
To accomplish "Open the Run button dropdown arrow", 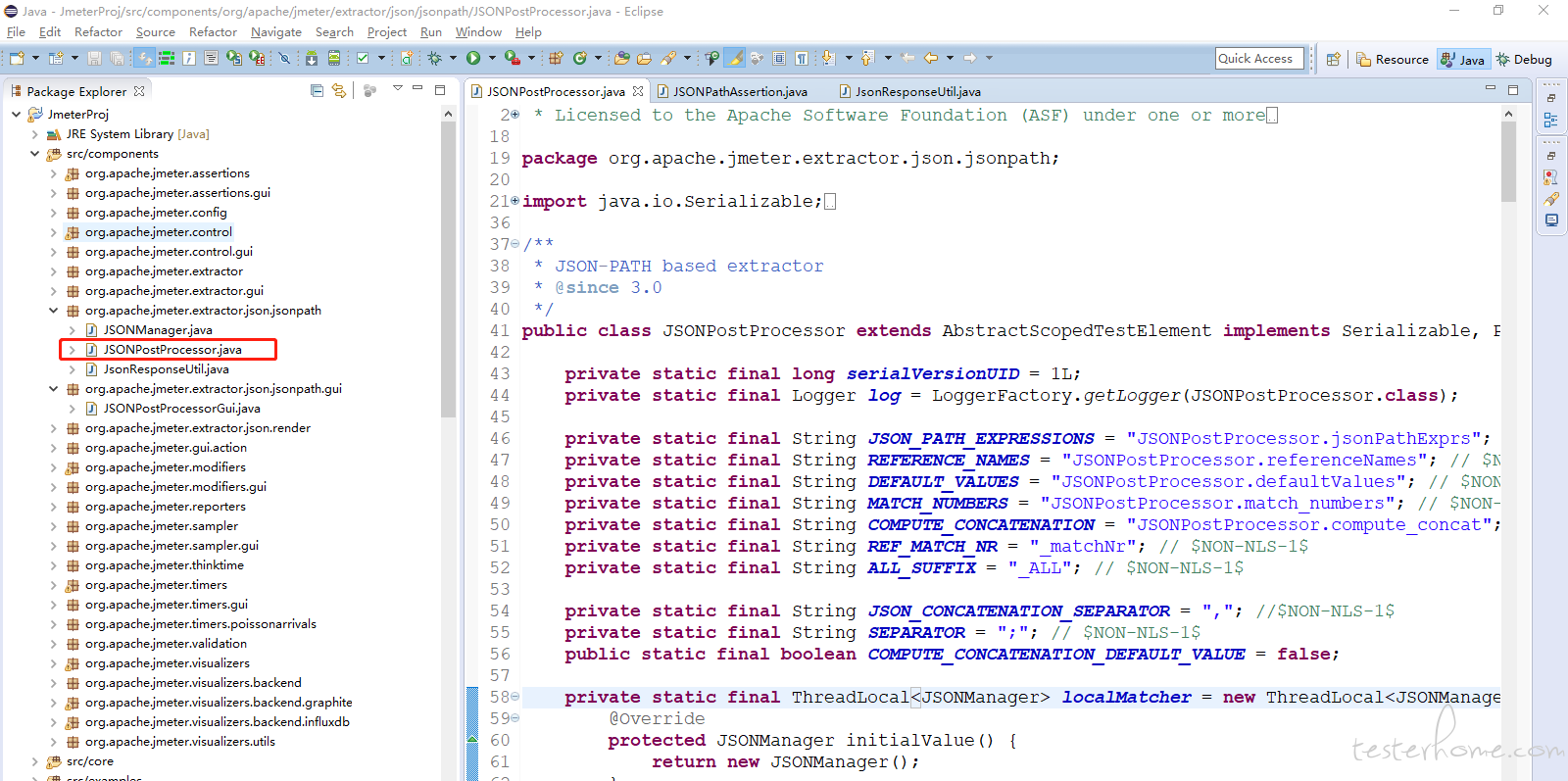I will (x=492, y=59).
